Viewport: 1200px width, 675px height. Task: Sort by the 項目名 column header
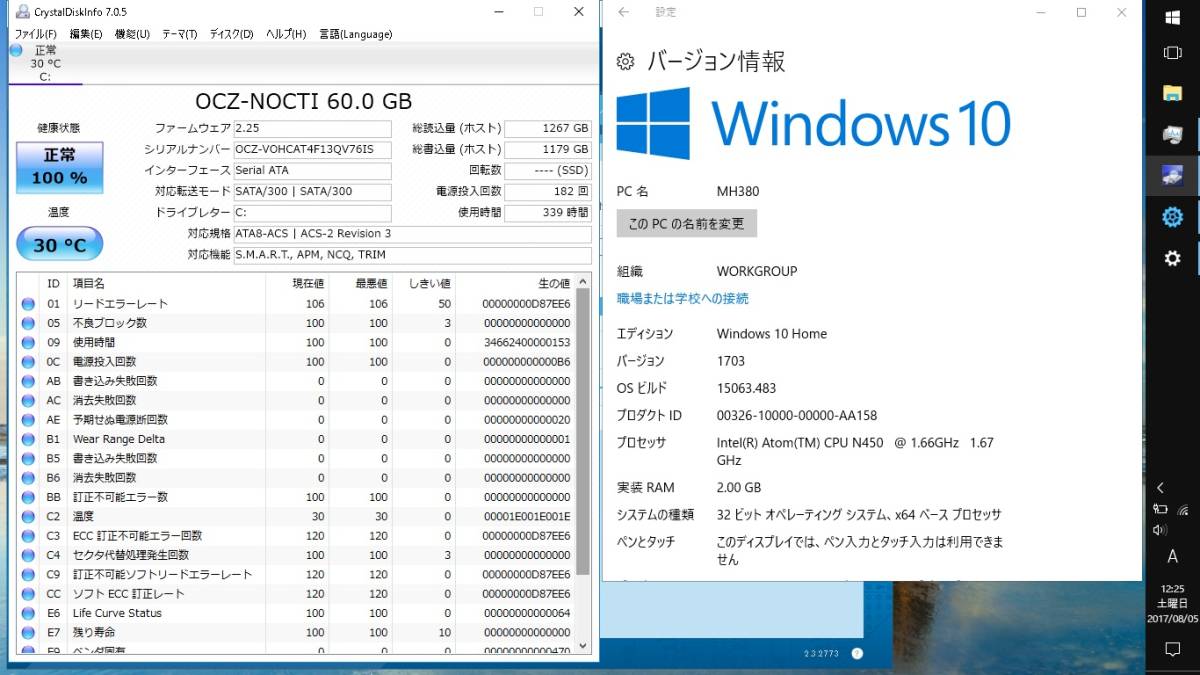[x=166, y=284]
